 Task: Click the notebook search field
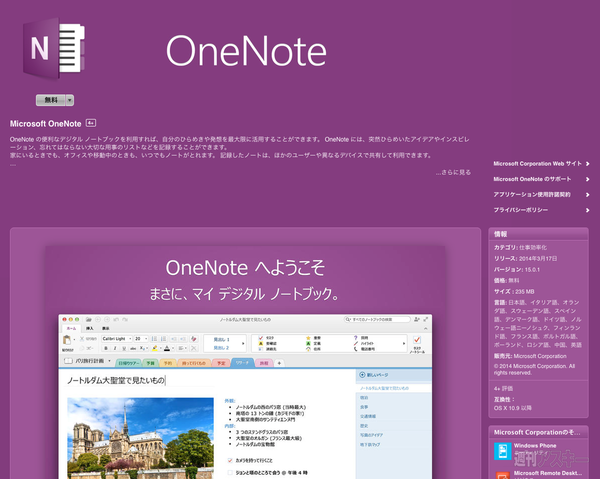click(377, 319)
